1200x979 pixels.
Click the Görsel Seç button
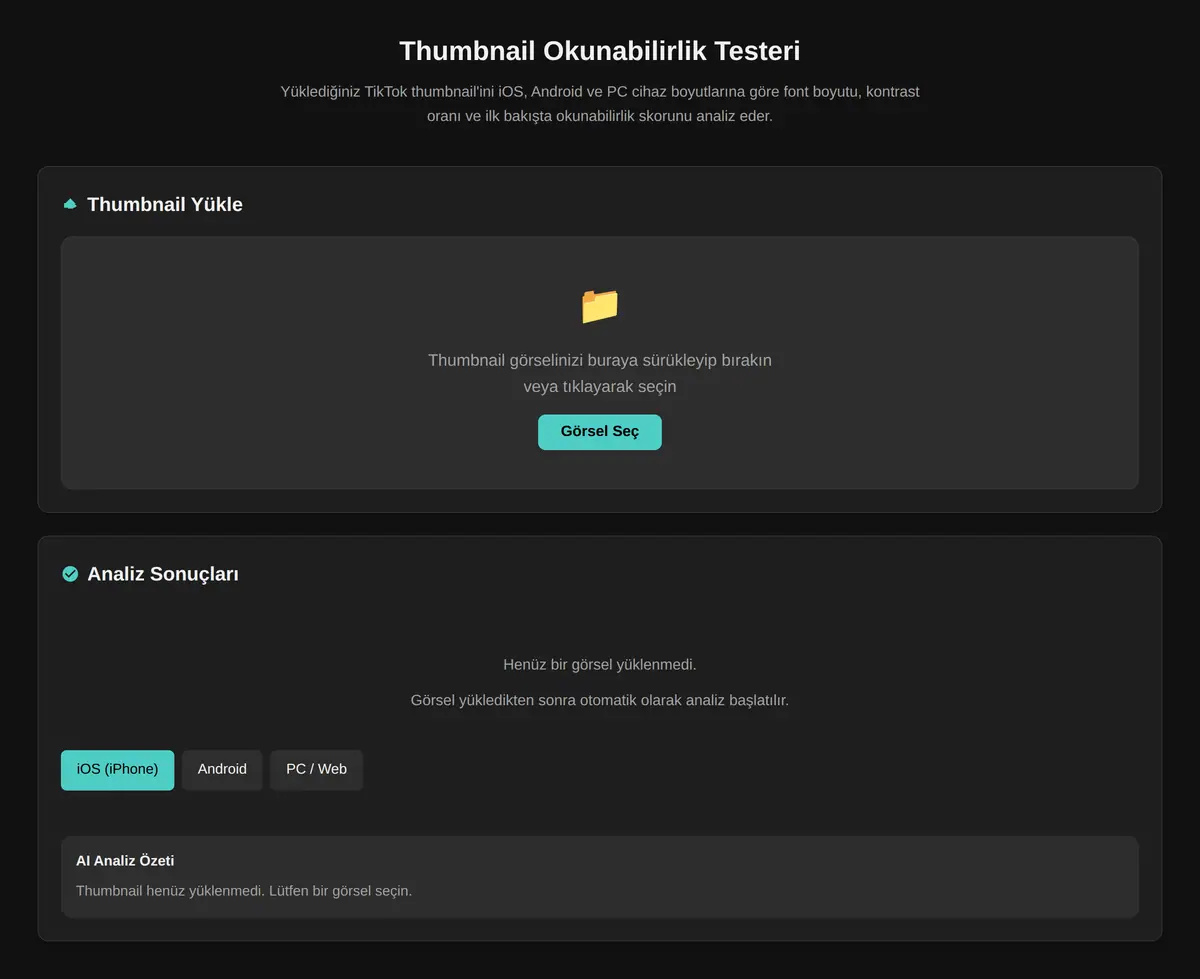[x=600, y=432]
